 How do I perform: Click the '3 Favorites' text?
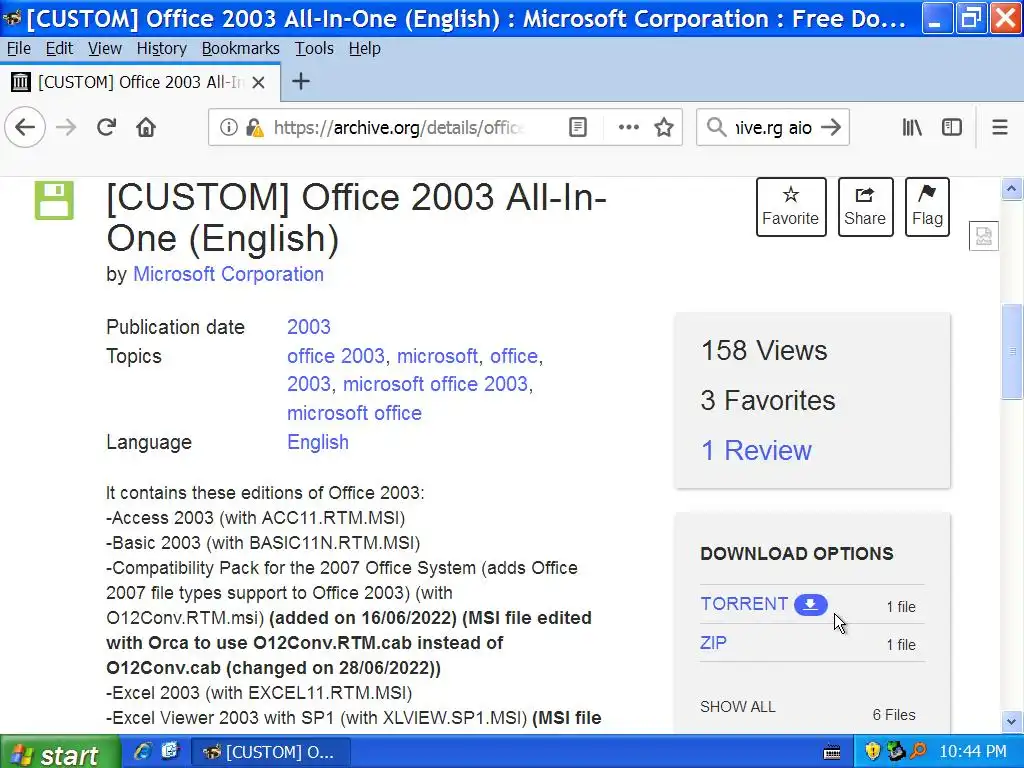[x=768, y=400]
